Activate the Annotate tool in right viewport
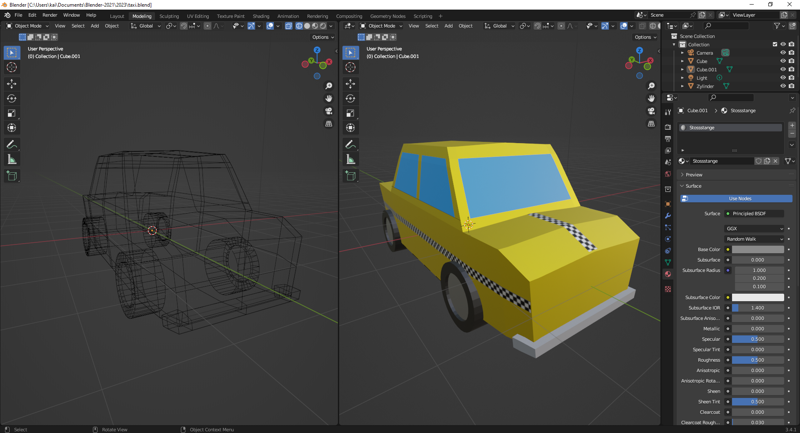Viewport: 800px width, 433px height. click(350, 145)
